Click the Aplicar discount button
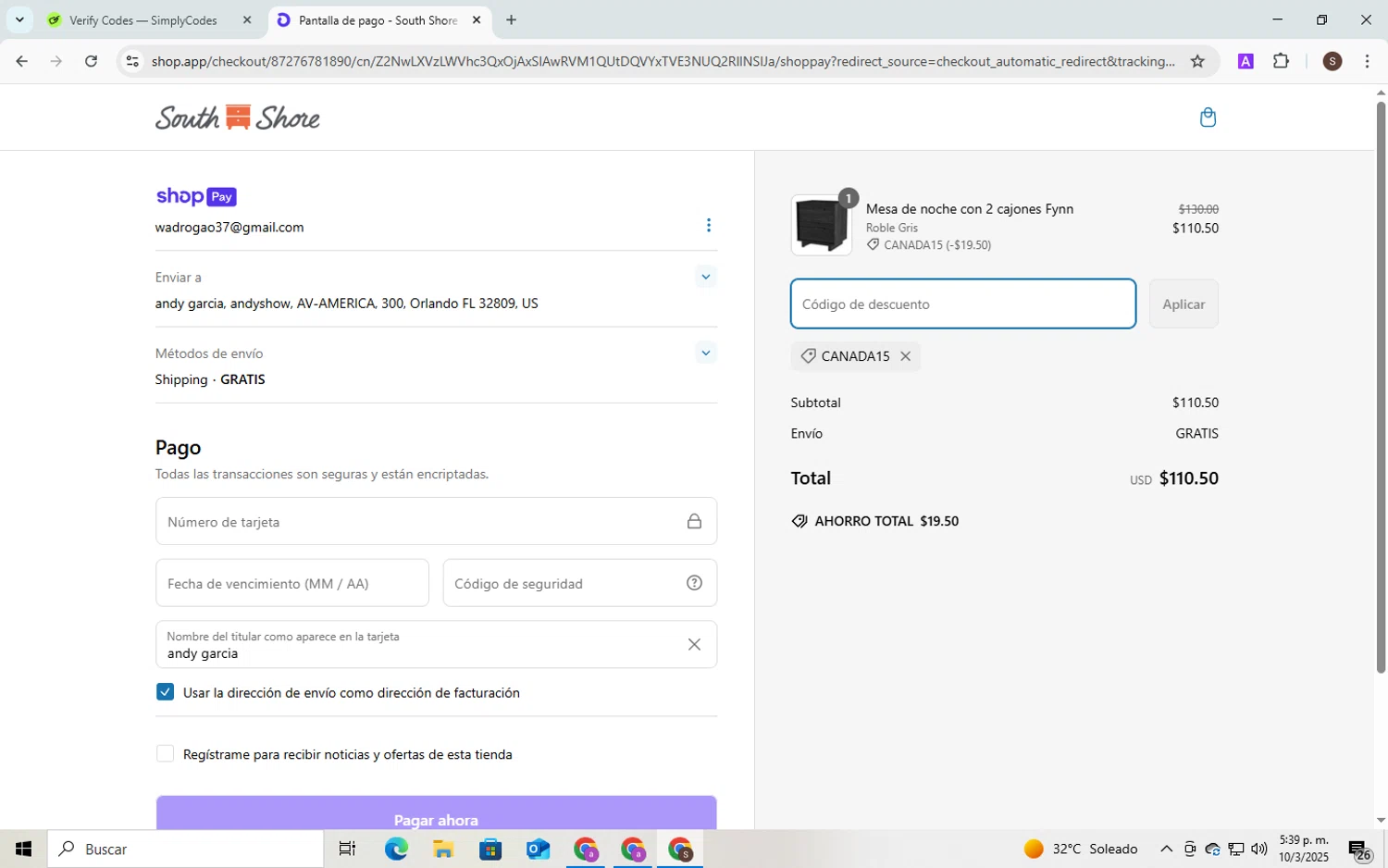The width and height of the screenshot is (1388, 868). pyautogui.click(x=1184, y=304)
